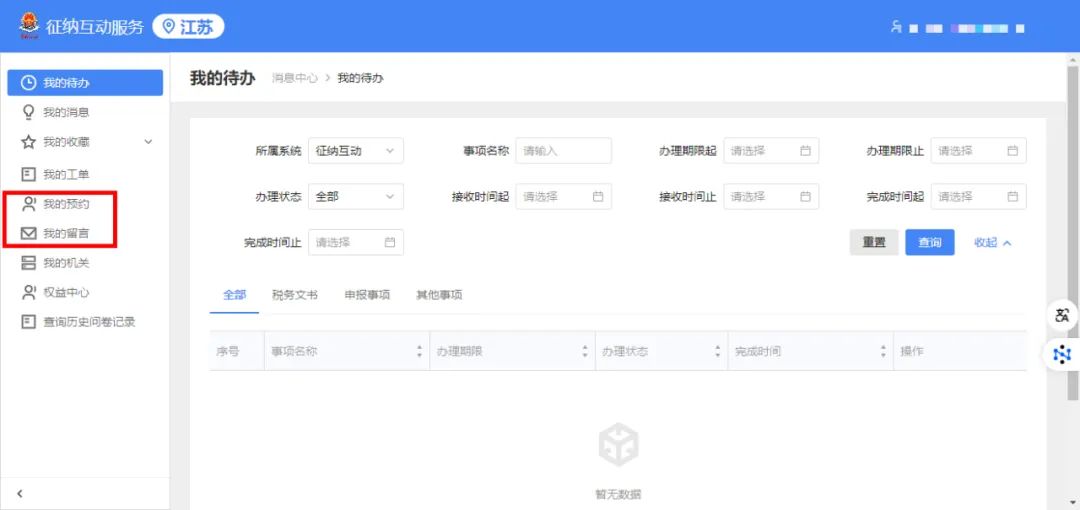Open 我的消息 in the sidebar
Viewport: 1080px width, 510px height.
tap(66, 112)
